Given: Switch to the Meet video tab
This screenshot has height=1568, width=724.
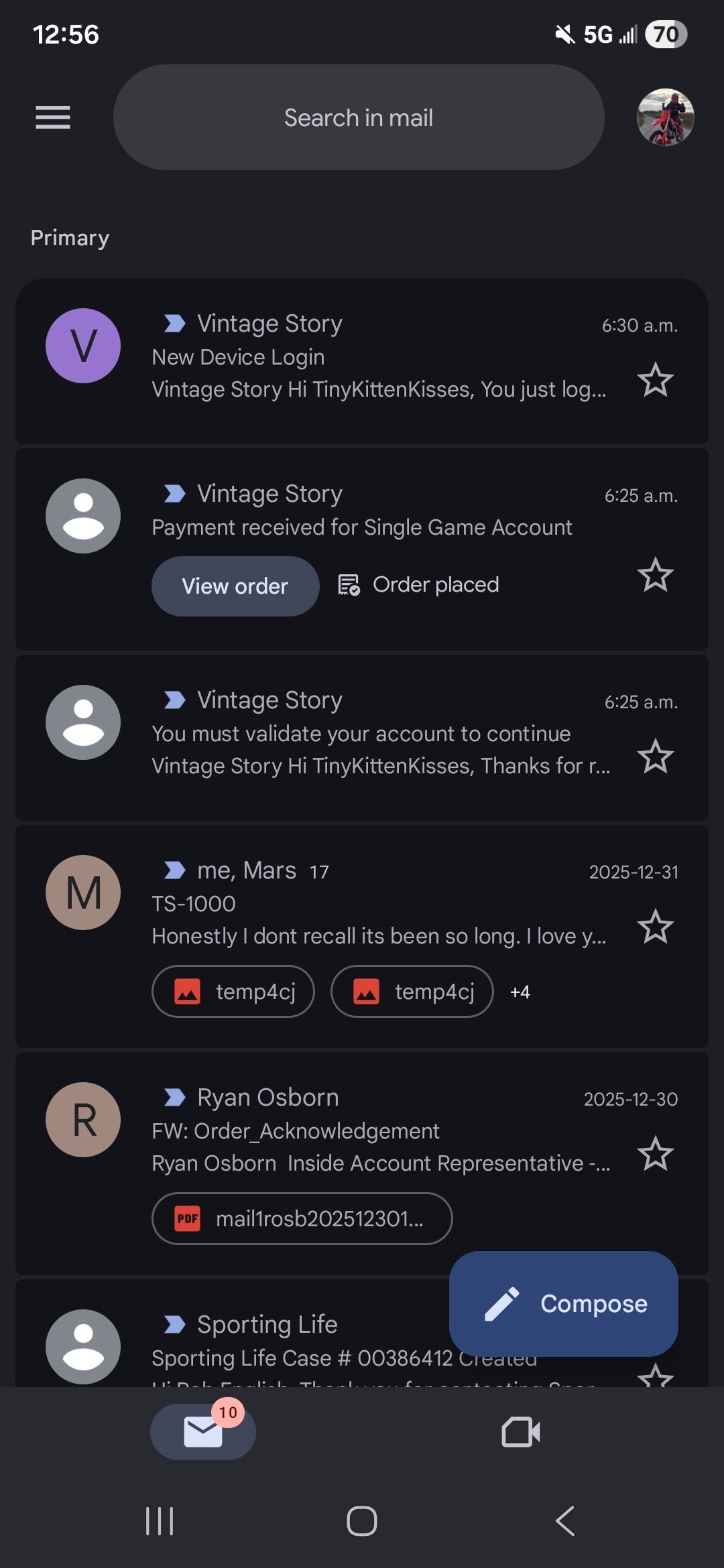Looking at the screenshot, I should [x=521, y=1432].
